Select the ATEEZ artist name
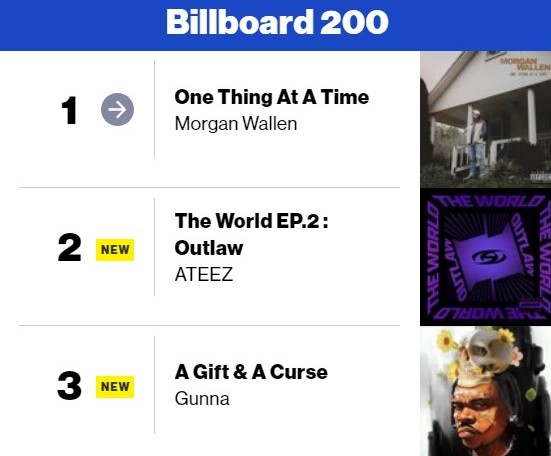Viewport: 551px width, 456px height. pos(204,274)
